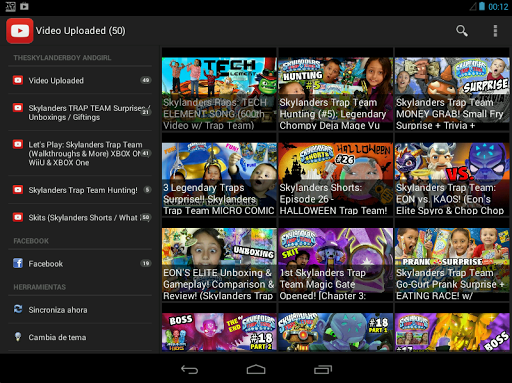Click the Cambia de tema label
Viewport: 512px width, 383px height.
pos(57,337)
